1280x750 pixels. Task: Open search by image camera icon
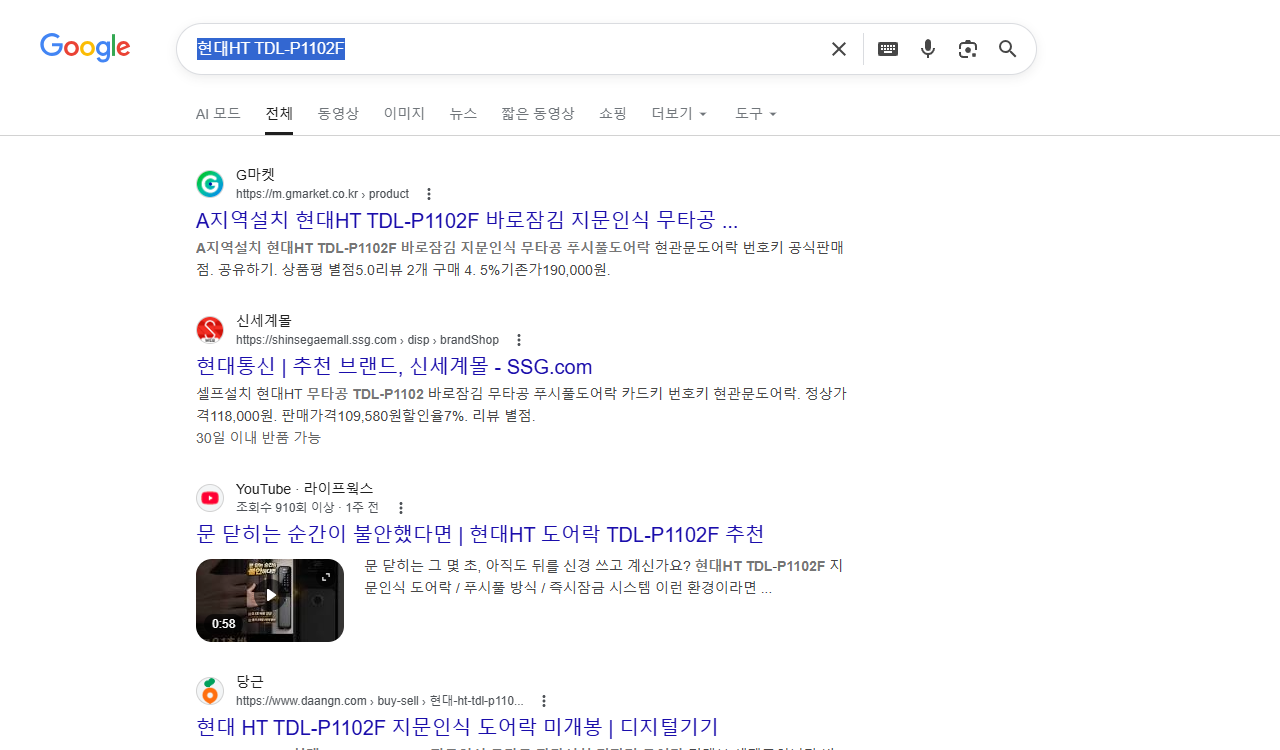967,49
